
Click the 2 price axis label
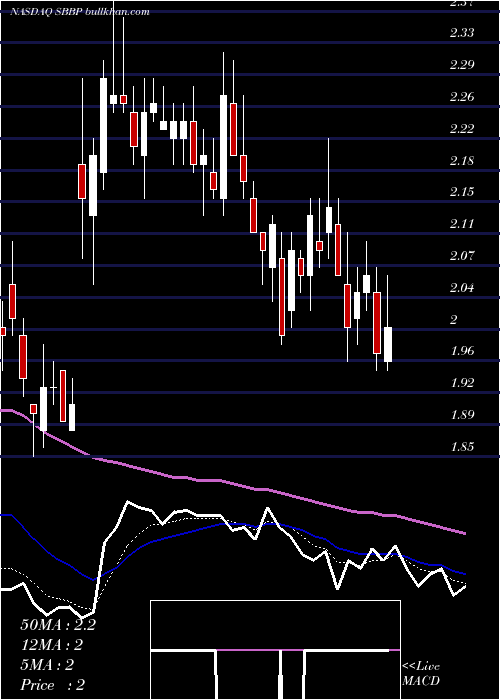pyautogui.click(x=454, y=320)
